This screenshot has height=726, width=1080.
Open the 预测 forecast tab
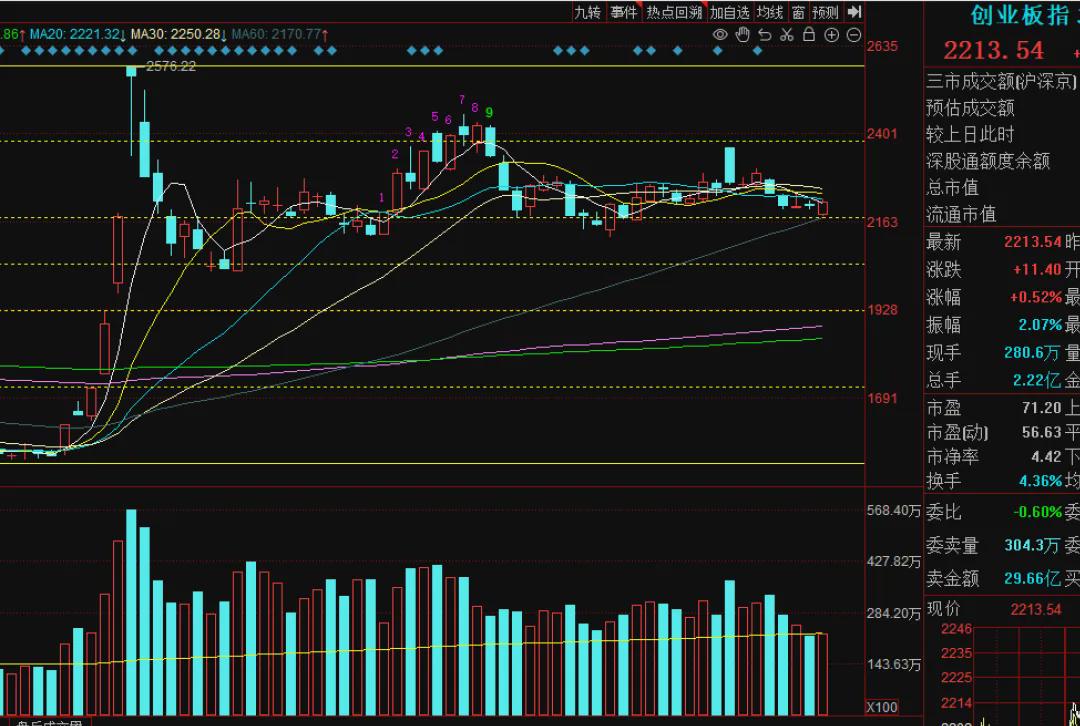point(825,12)
